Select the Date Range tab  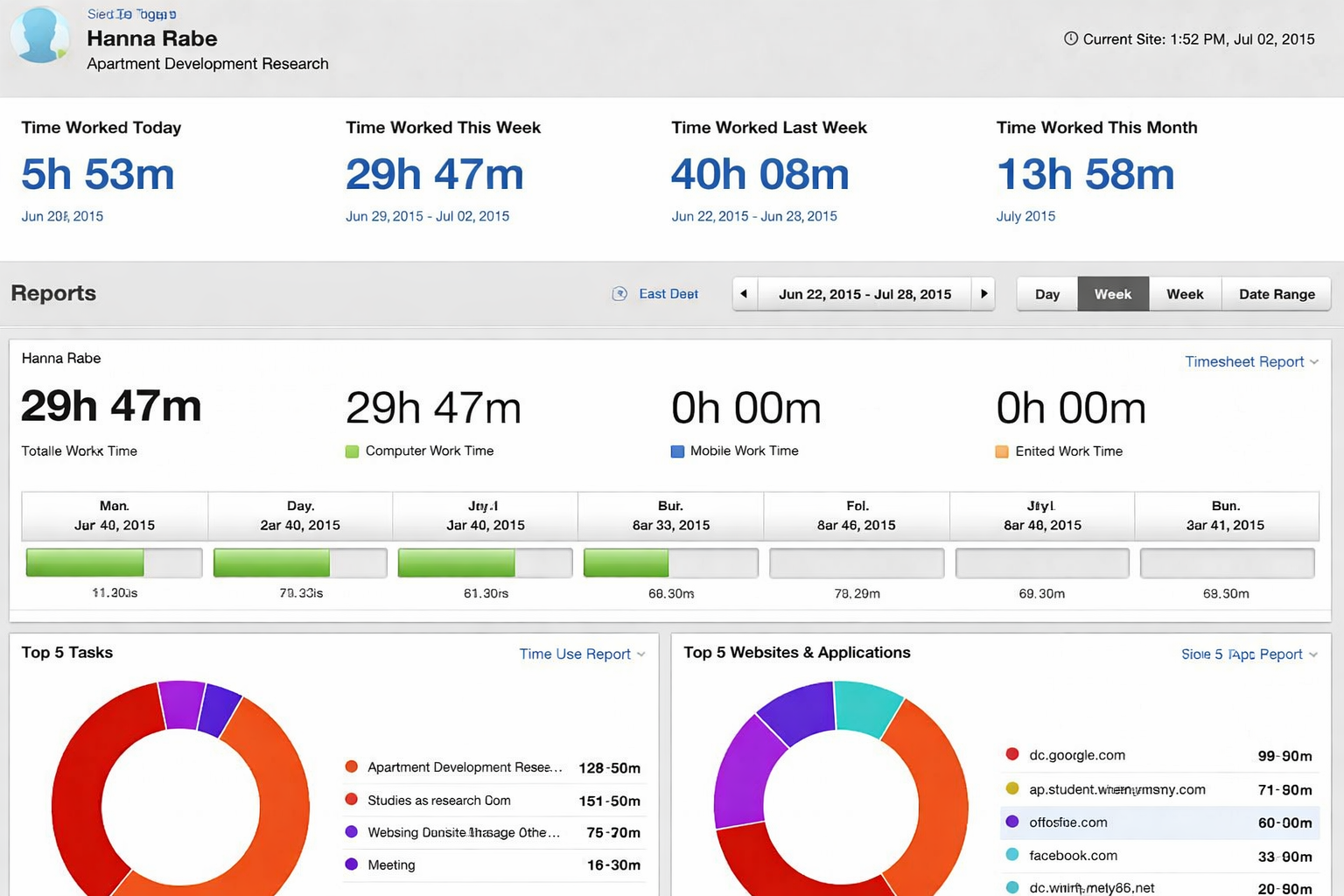[x=1277, y=294]
